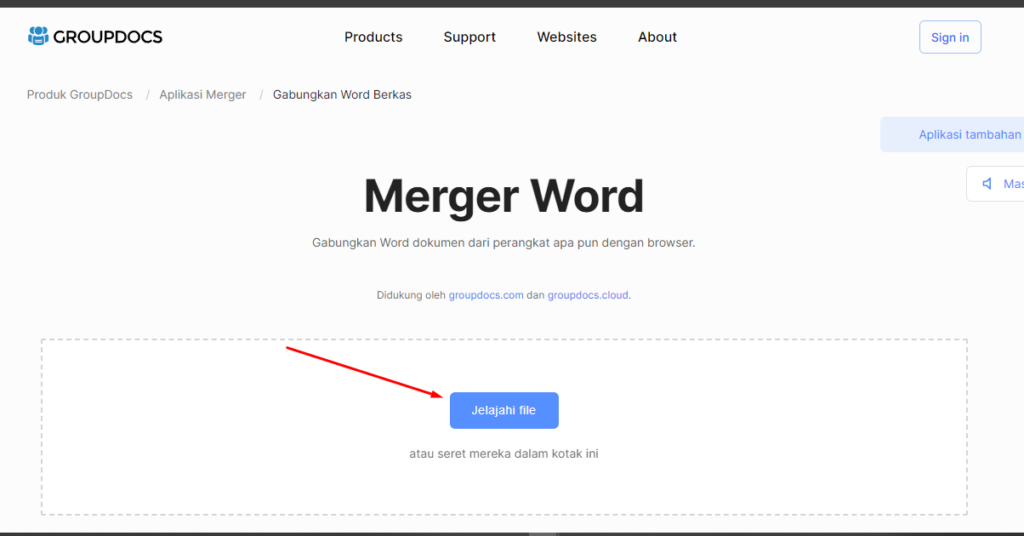Click the 'Gabungkan Word dokumen' description text
Viewport: 1024px width, 536px height.
tap(504, 243)
